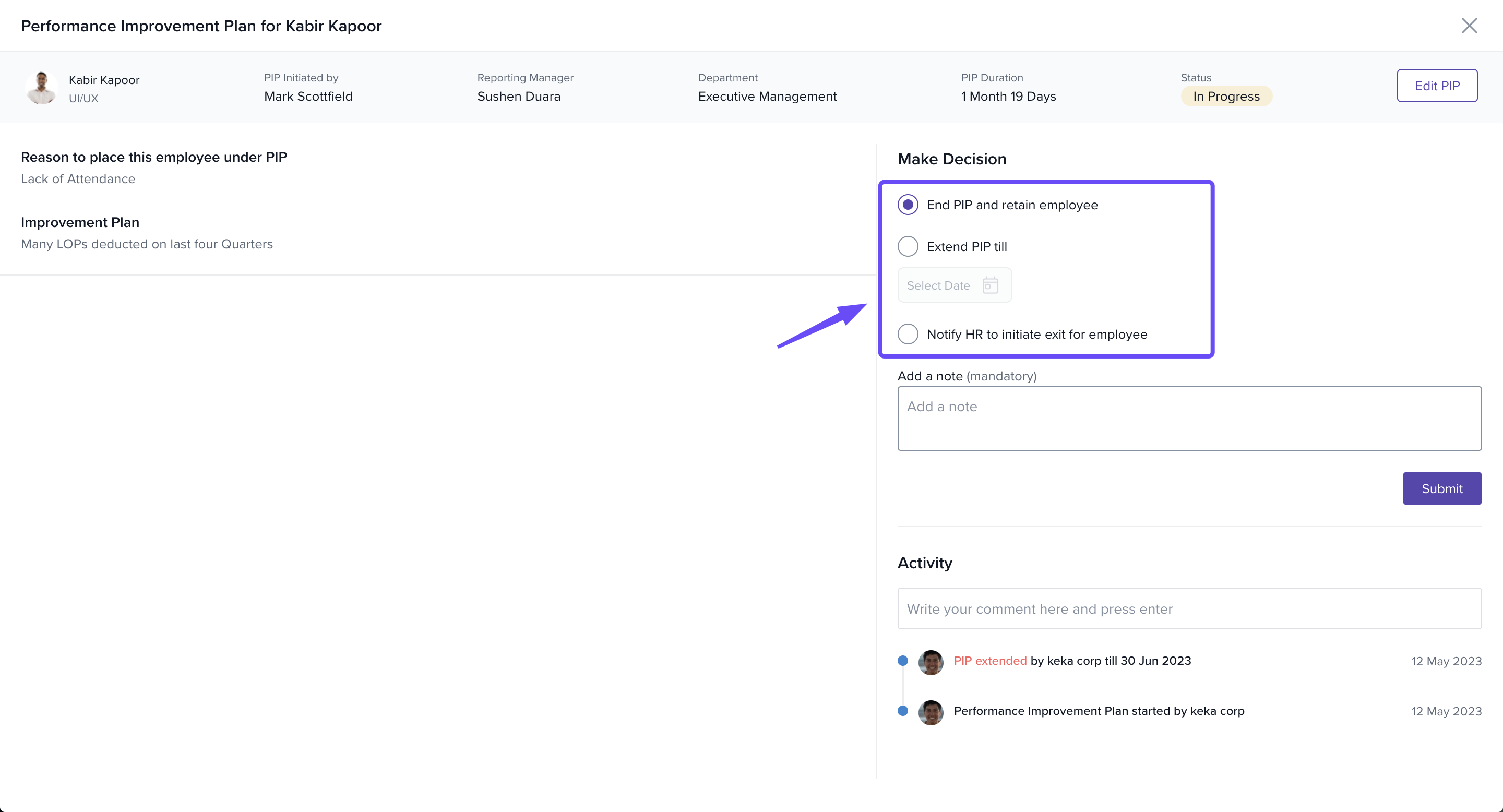Click blue timeline dot for PIP extended
Image resolution: width=1503 pixels, height=812 pixels.
pos(903,661)
